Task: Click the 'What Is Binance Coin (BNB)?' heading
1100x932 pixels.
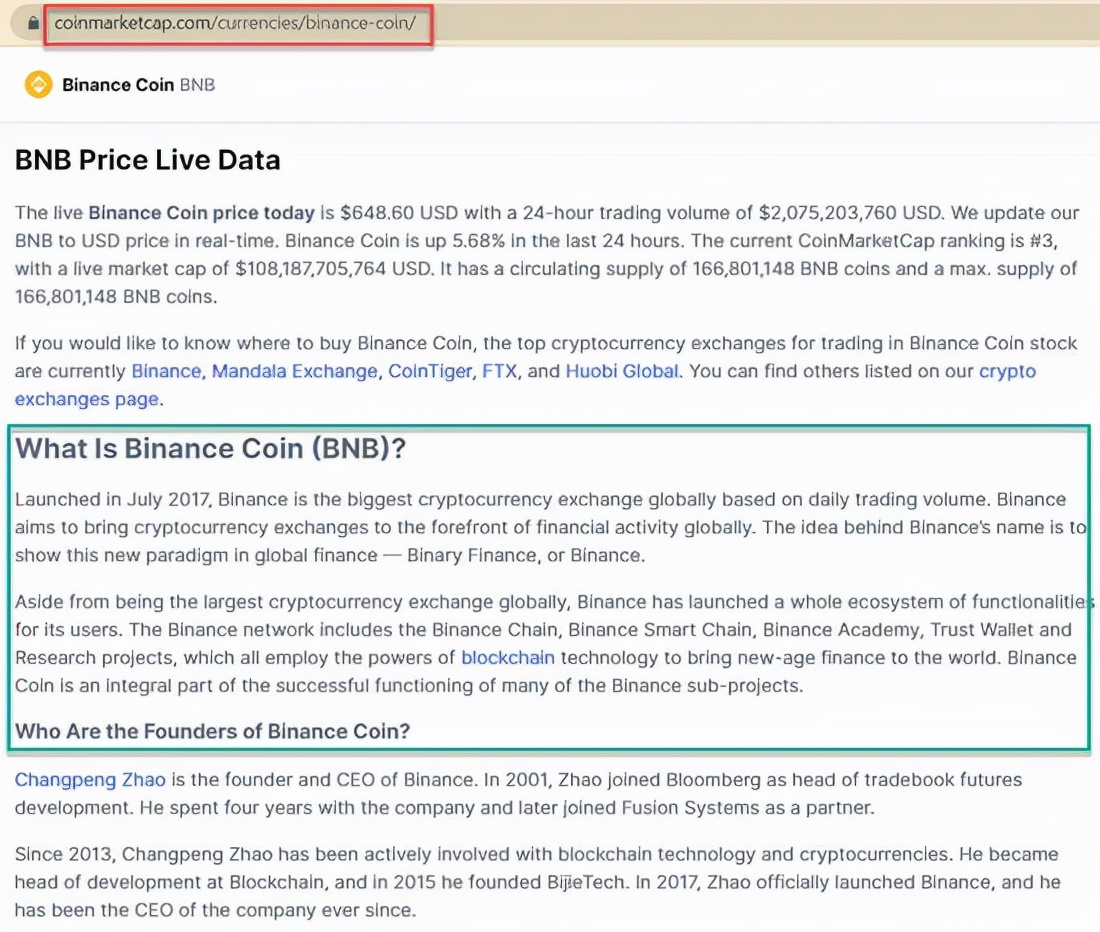Action: pos(210,449)
